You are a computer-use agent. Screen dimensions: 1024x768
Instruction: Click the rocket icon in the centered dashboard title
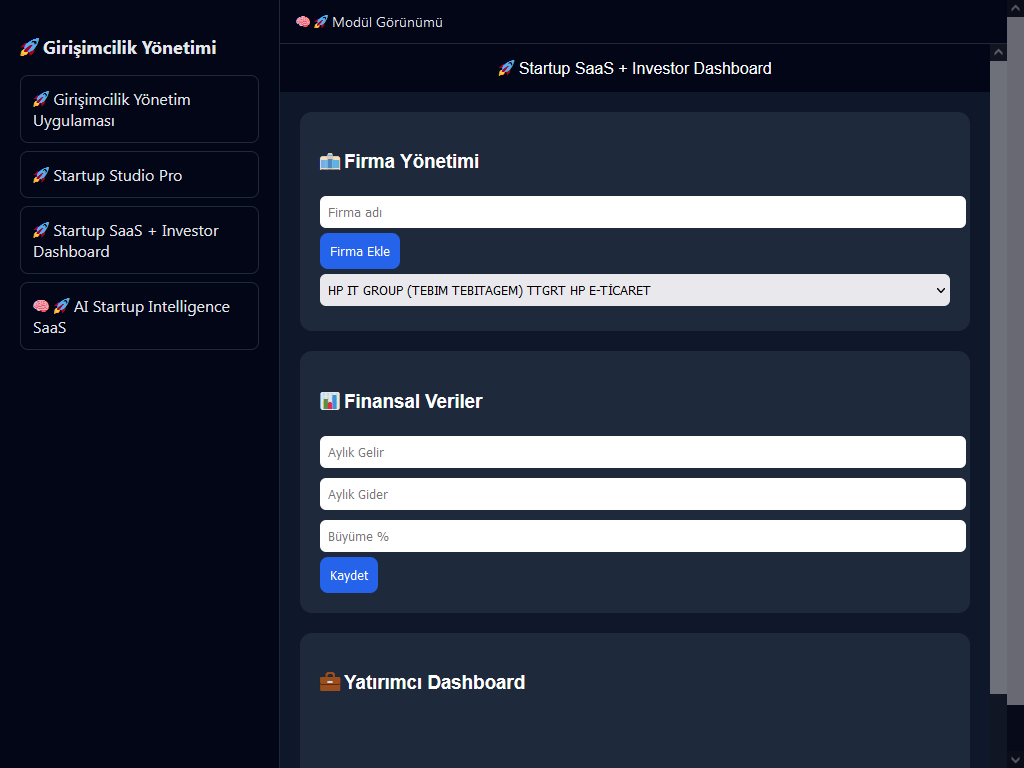pyautogui.click(x=506, y=69)
